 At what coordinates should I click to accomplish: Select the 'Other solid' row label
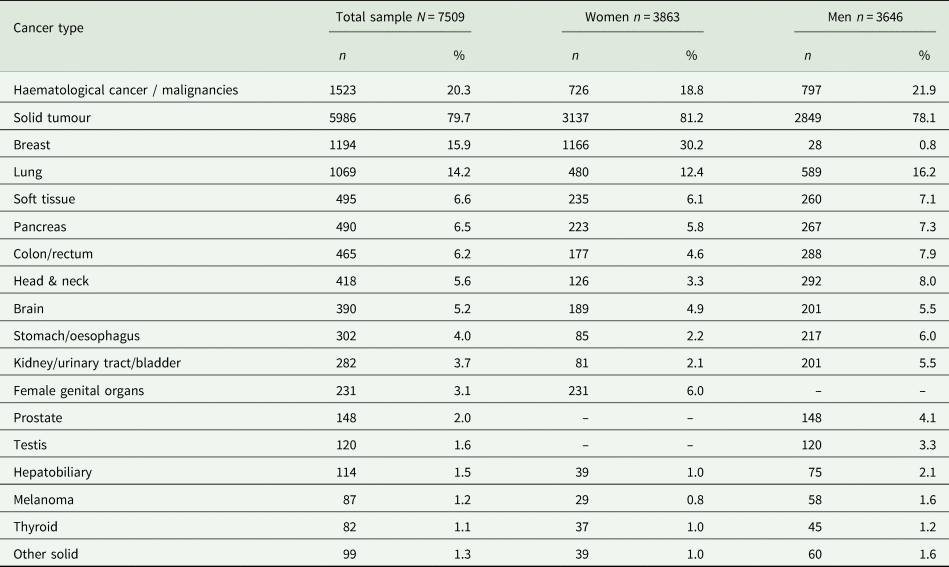click(46, 553)
